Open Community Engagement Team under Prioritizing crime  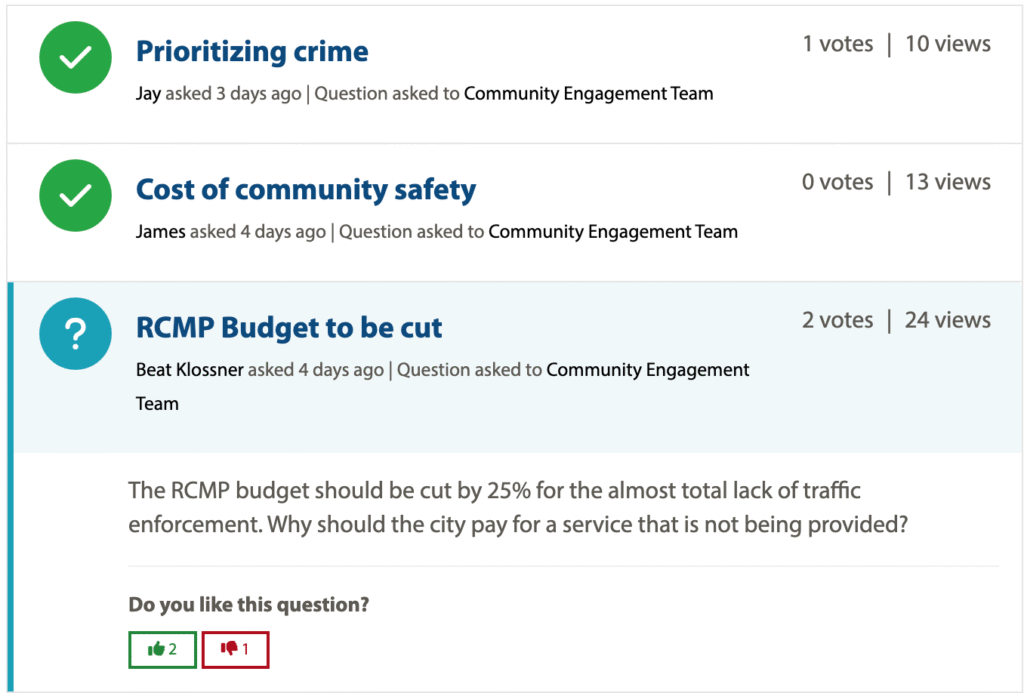pyautogui.click(x=588, y=94)
